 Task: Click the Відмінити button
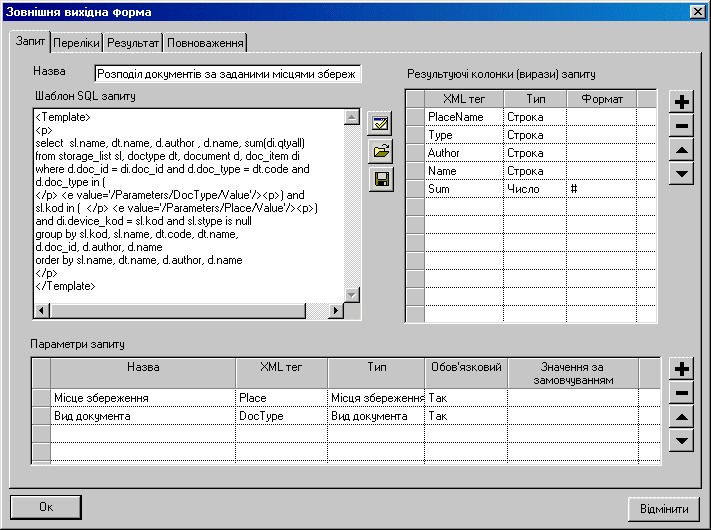click(664, 509)
